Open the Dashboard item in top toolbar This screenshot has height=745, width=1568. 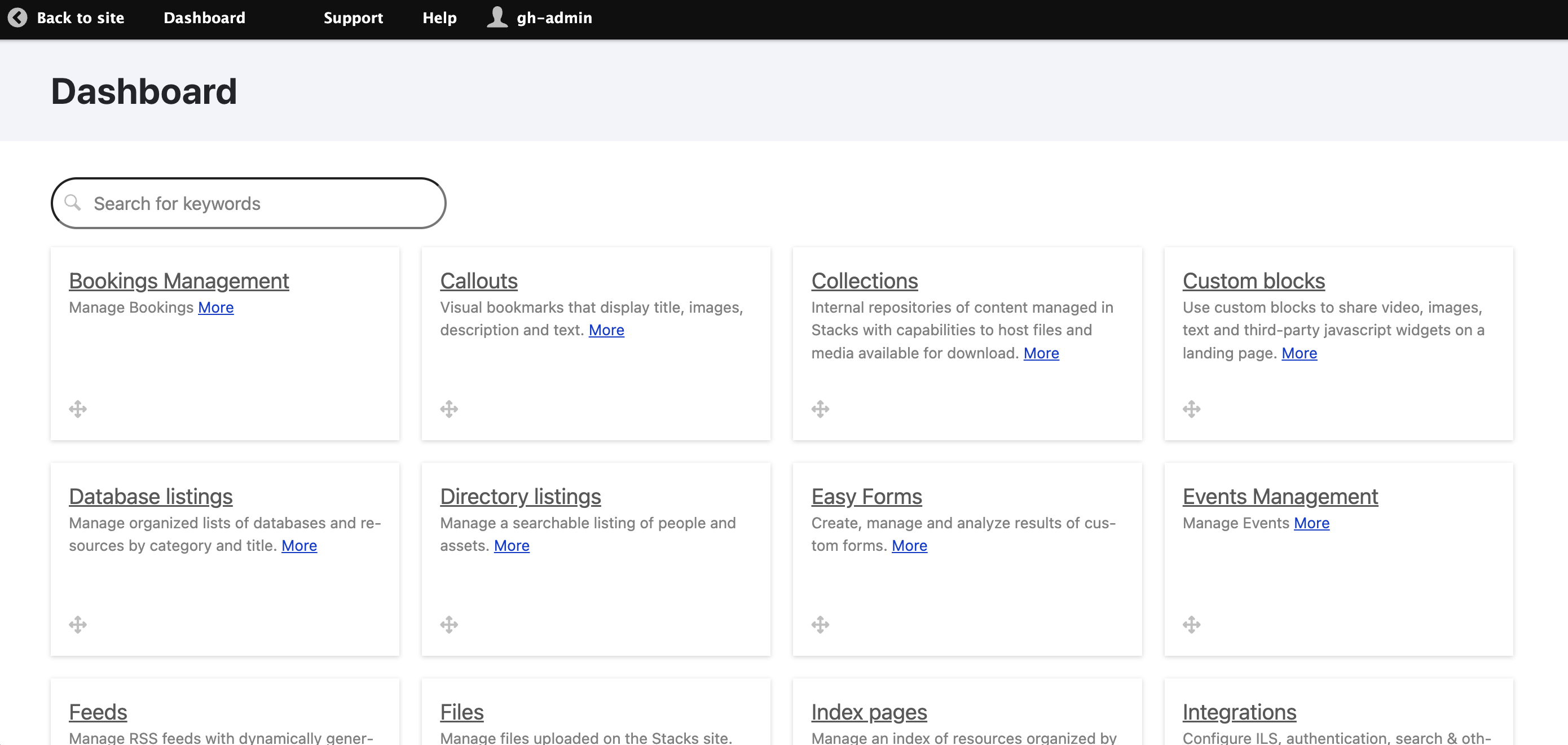coord(205,17)
